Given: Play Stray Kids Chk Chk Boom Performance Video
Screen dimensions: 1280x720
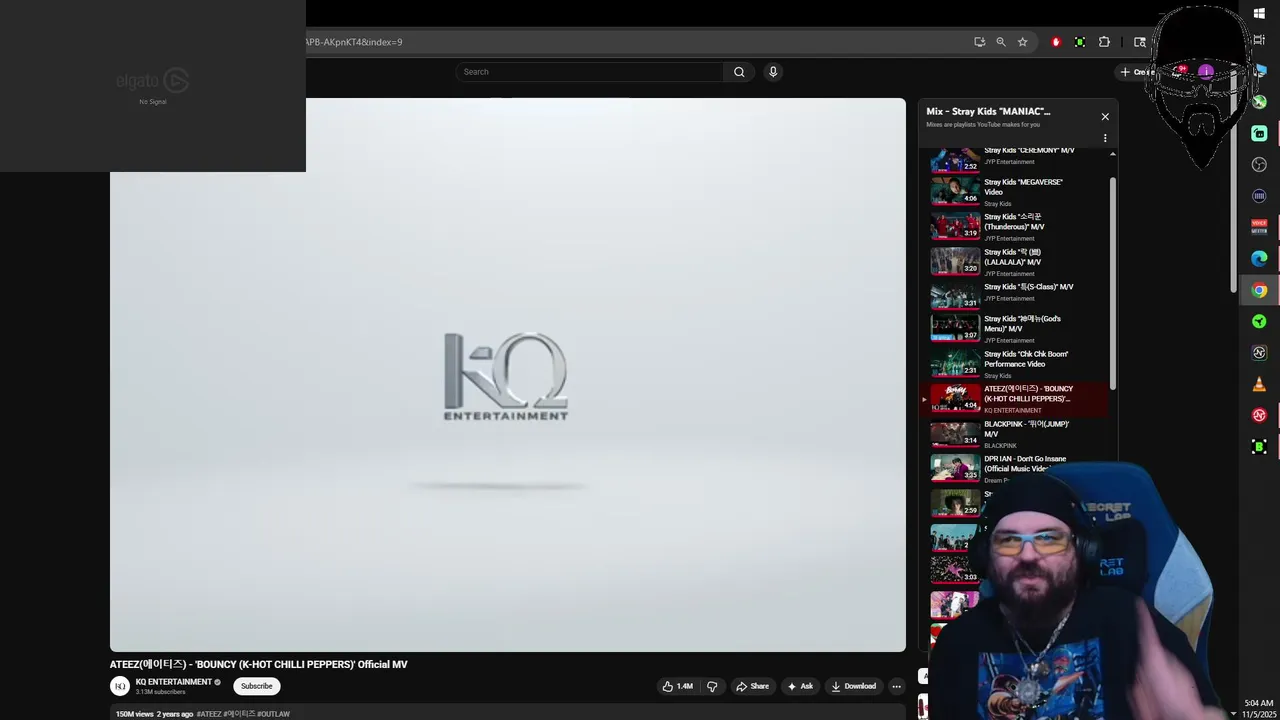Looking at the screenshot, I should (1013, 364).
